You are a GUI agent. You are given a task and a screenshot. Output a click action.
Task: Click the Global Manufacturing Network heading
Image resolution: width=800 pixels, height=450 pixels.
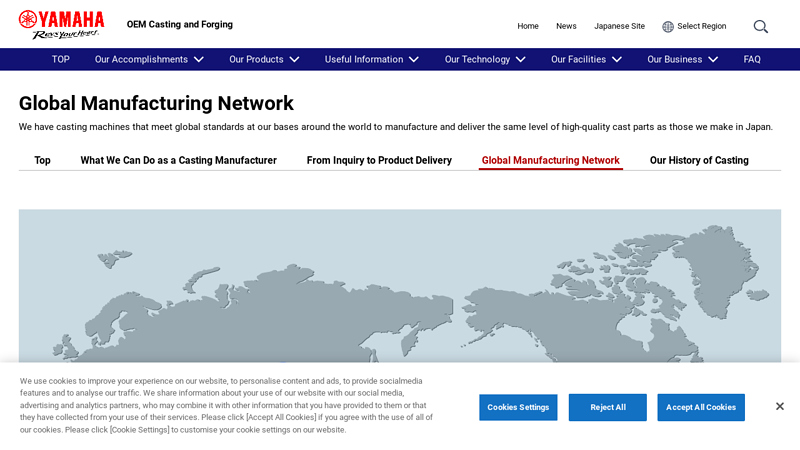tap(156, 103)
